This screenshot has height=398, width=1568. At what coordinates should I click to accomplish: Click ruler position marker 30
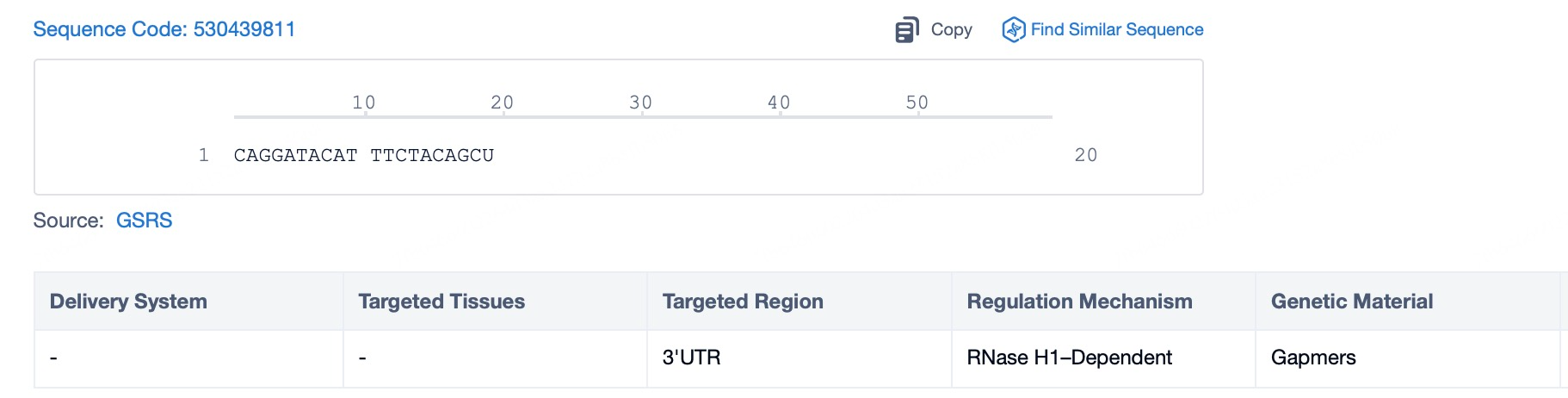(x=640, y=103)
